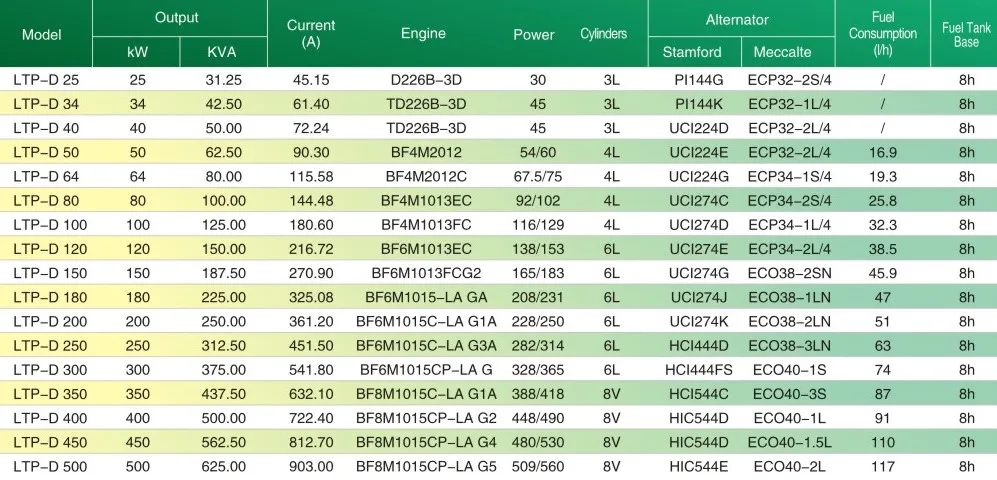This screenshot has width=997, height=480.
Task: Select the KVA sub-header
Action: 221,52
